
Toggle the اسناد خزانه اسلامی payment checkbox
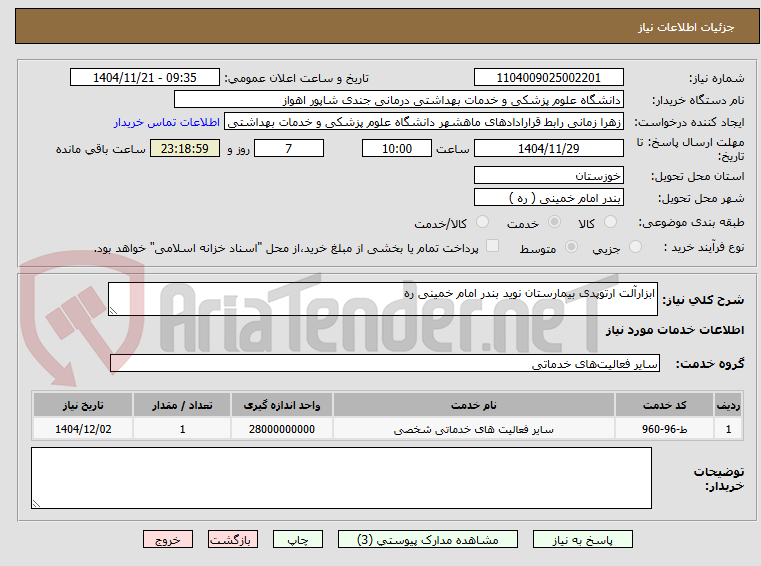pos(492,246)
